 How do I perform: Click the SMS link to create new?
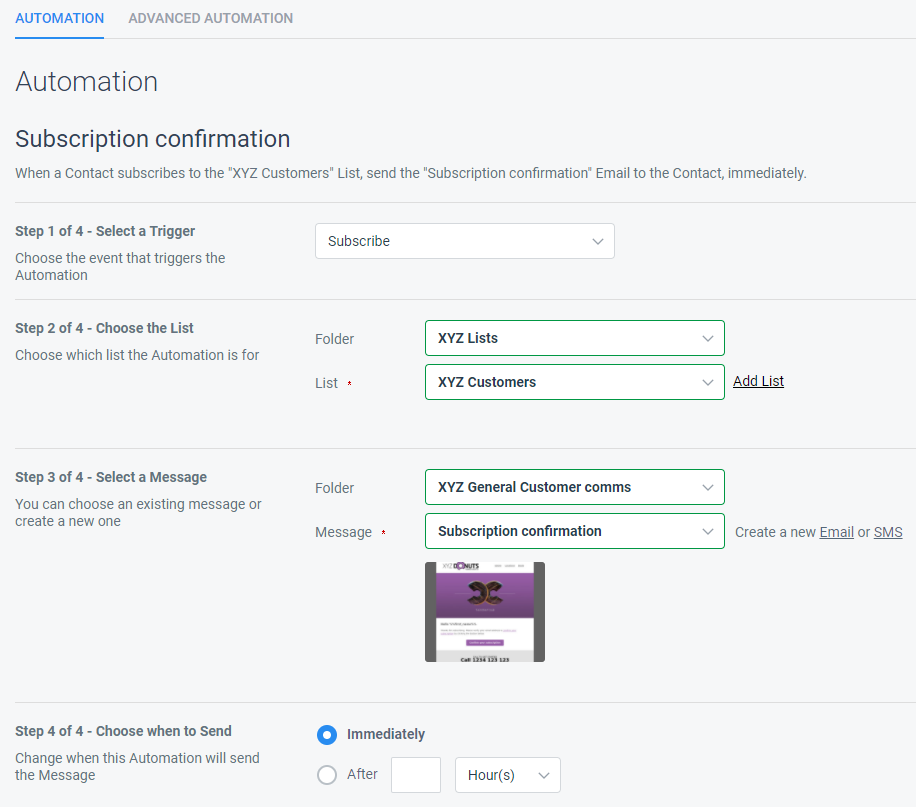pyautogui.click(x=887, y=532)
